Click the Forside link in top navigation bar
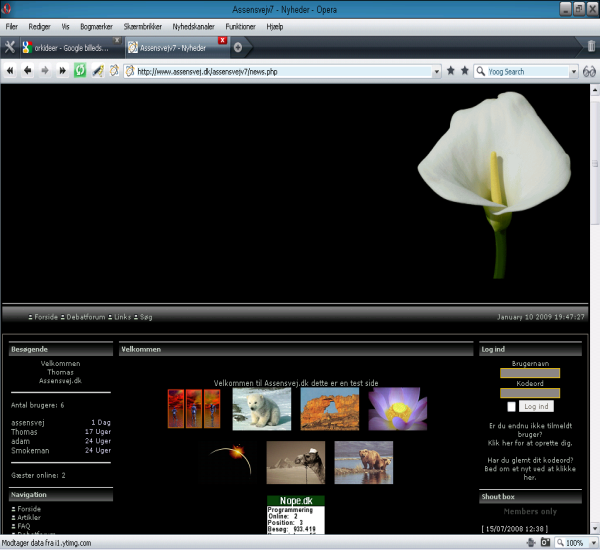600x550 pixels. click(46, 317)
